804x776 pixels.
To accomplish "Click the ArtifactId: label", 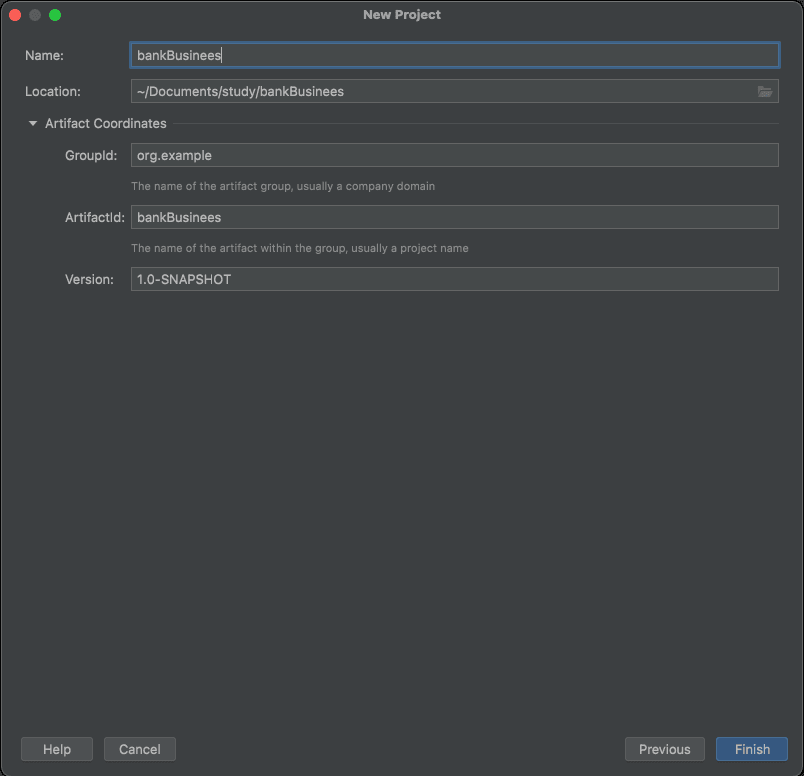I will [95, 217].
